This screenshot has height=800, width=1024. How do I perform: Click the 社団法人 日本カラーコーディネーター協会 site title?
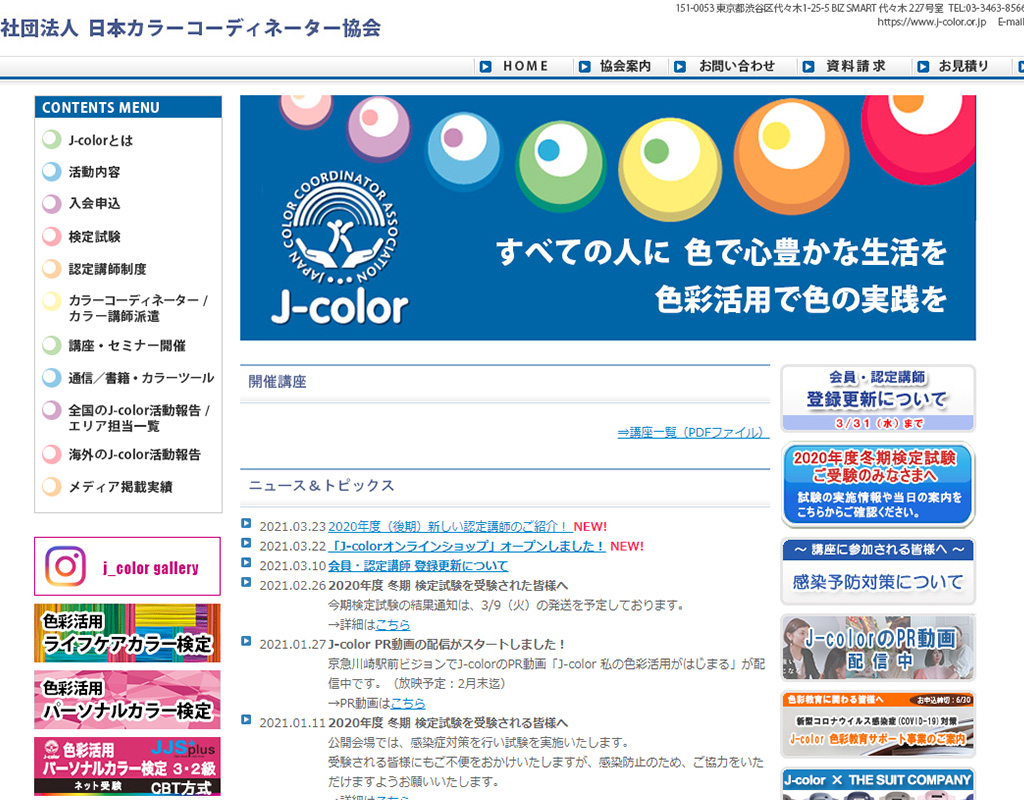(x=191, y=28)
